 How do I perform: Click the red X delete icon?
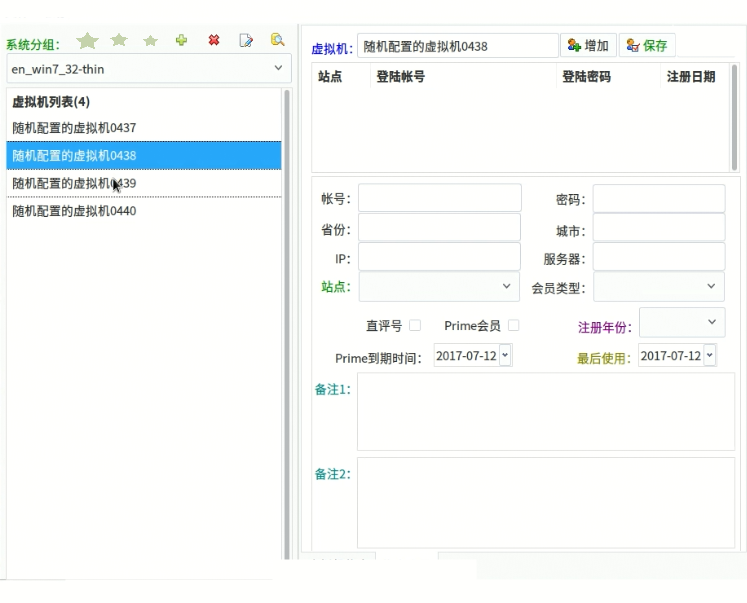coord(213,41)
